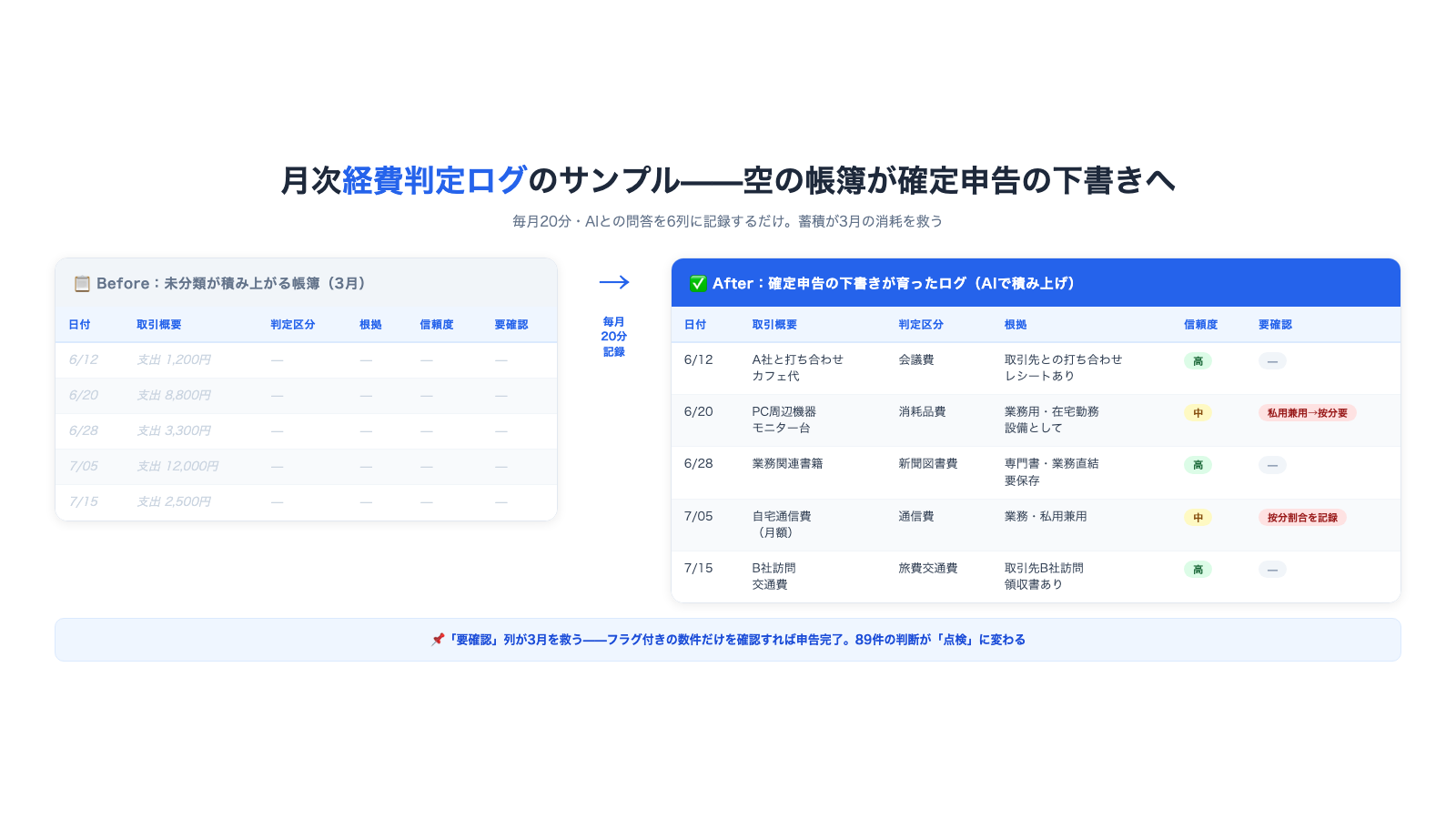Click the blue 経費判定ログ words in the title
The height and width of the screenshot is (819, 1456).
(x=435, y=180)
